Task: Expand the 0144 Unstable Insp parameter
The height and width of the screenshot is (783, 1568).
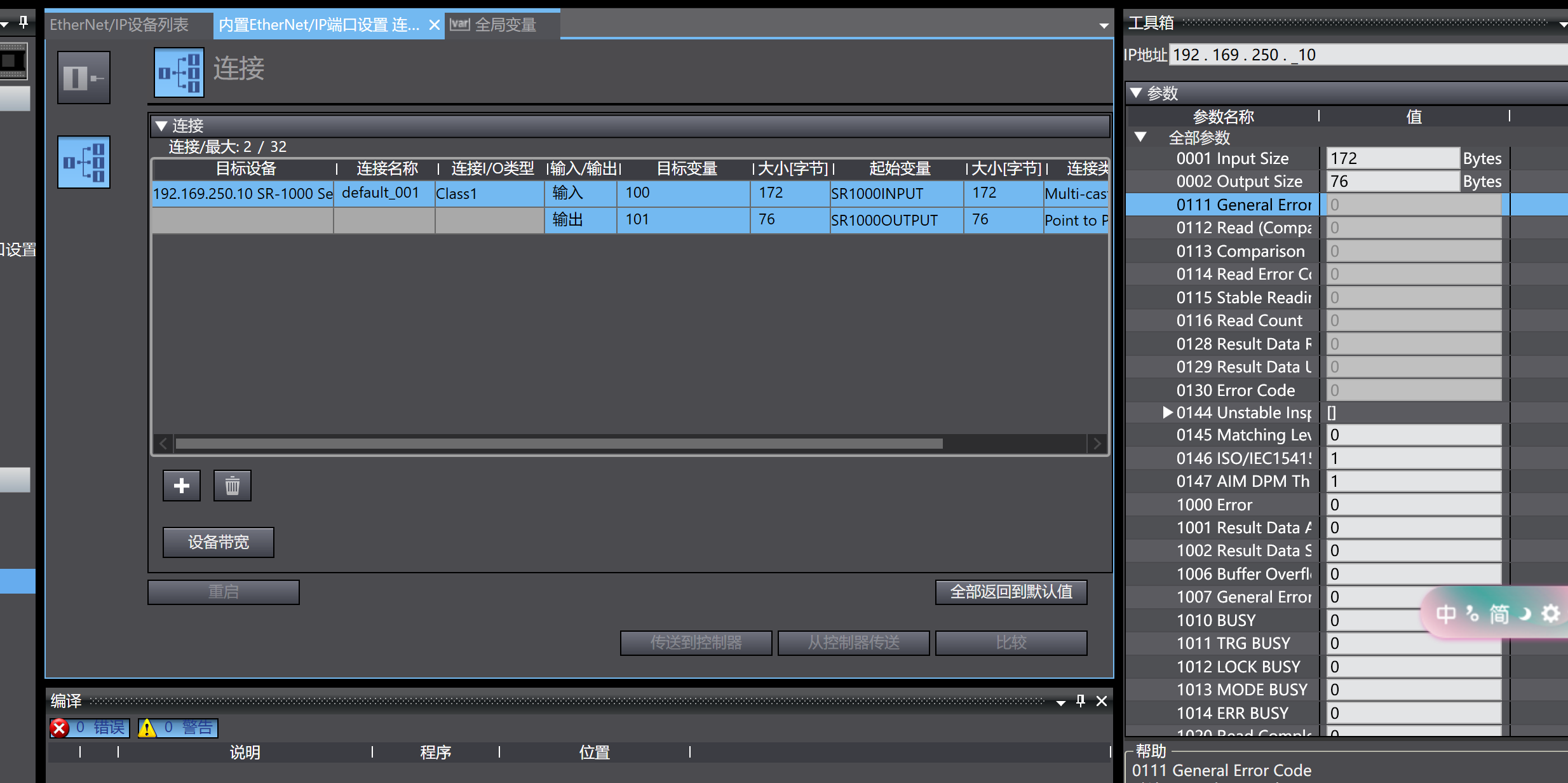Action: pyautogui.click(x=1167, y=412)
